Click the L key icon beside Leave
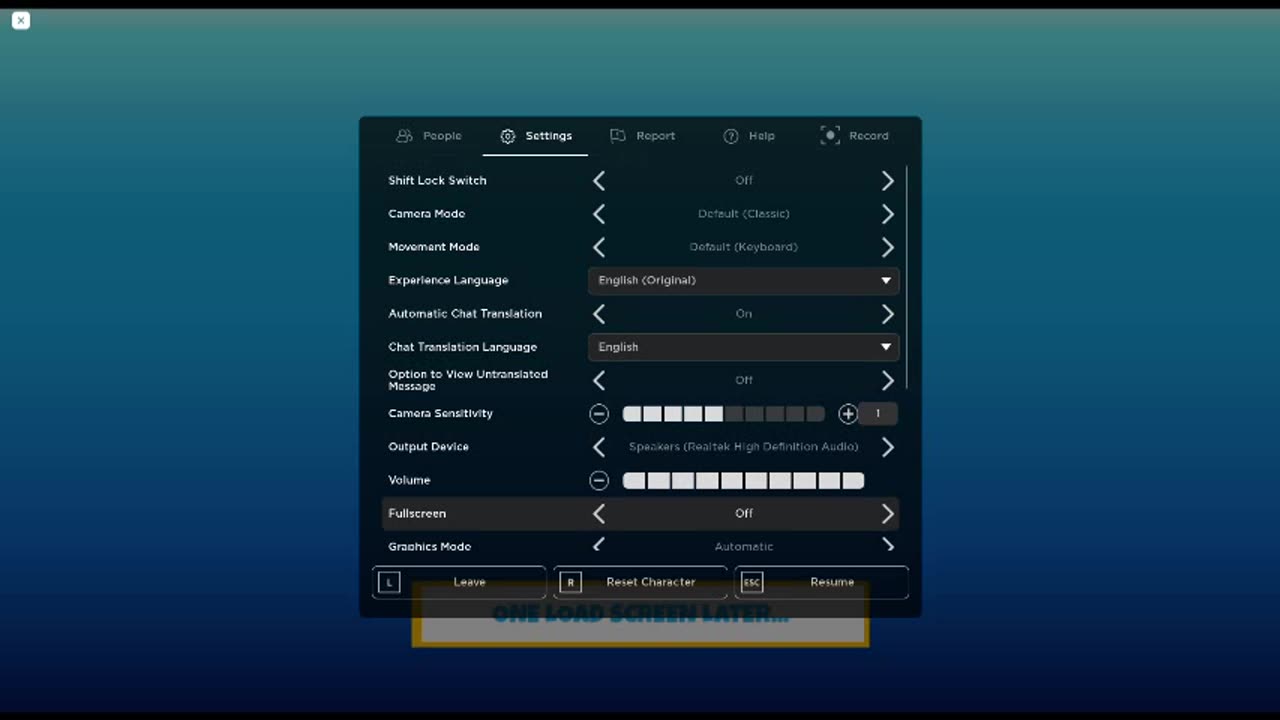The height and width of the screenshot is (720, 1280). coord(389,582)
